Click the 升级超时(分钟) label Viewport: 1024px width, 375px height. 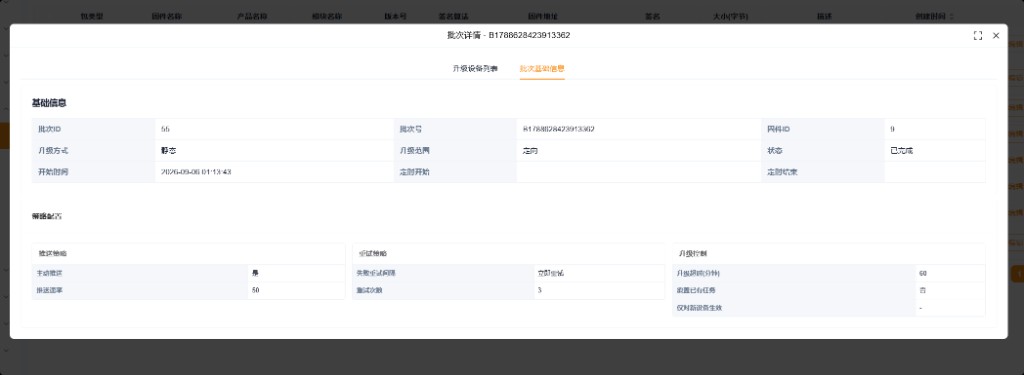[x=699, y=273]
